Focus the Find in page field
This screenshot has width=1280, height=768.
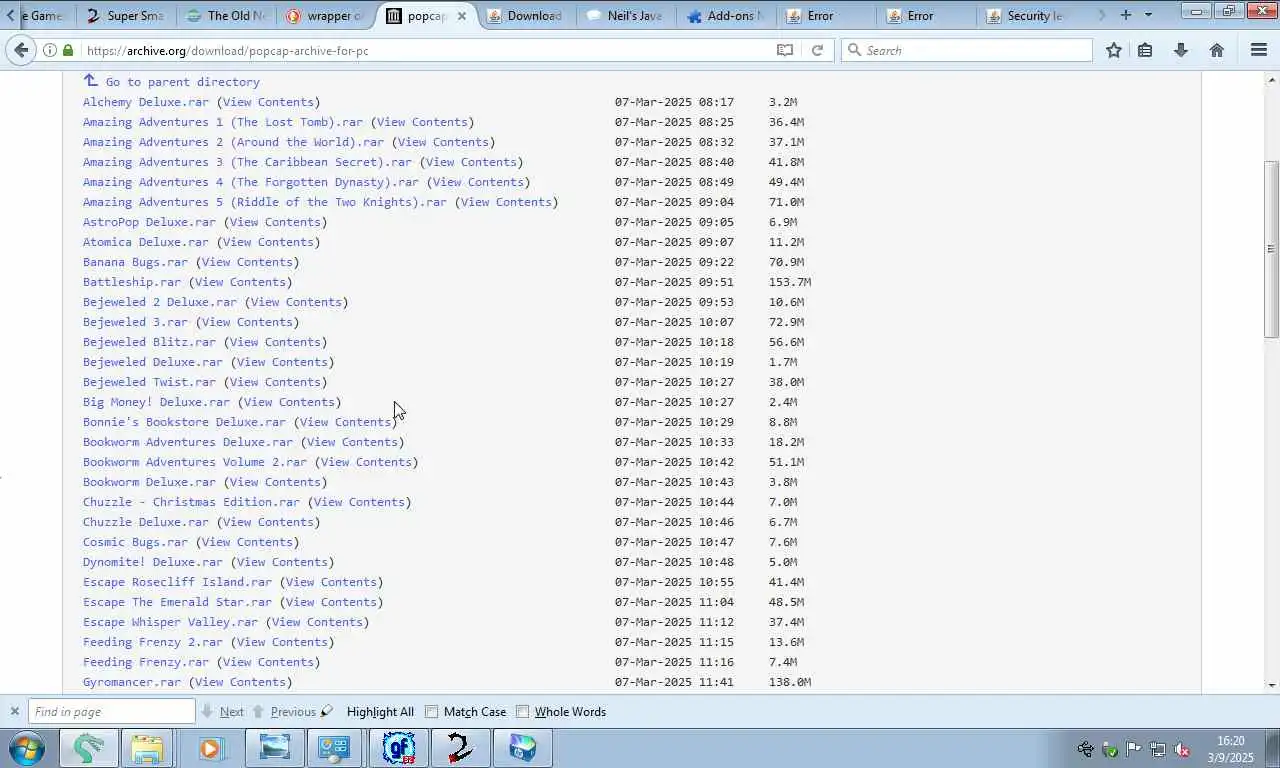point(111,712)
